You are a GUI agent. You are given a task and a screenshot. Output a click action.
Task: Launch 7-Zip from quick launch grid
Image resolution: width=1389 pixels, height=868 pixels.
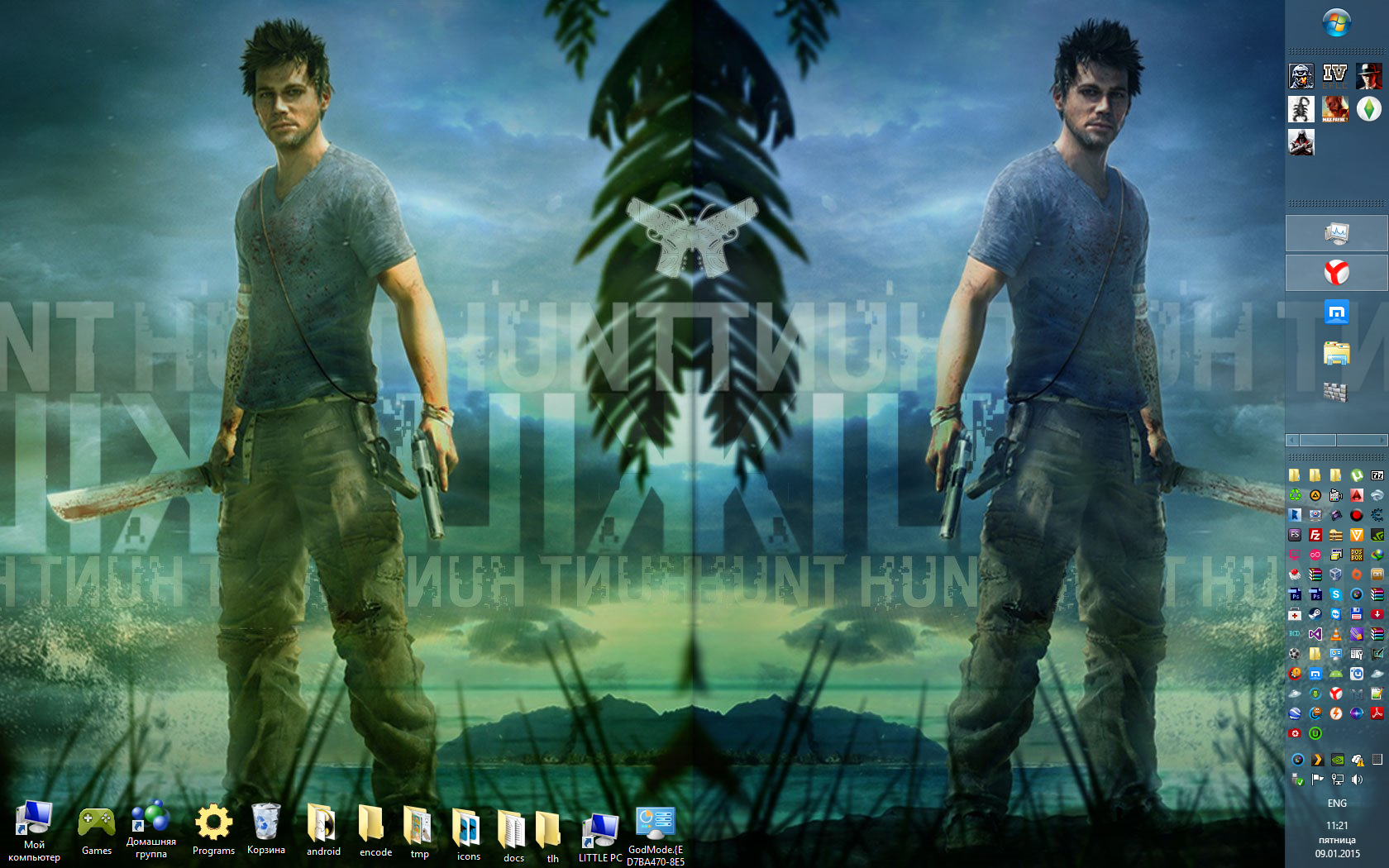pyautogui.click(x=1377, y=475)
